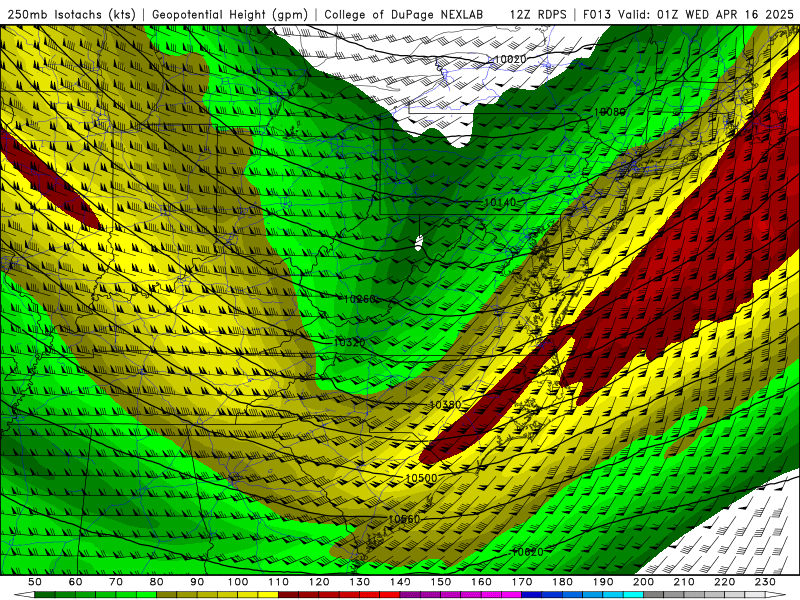800x600 pixels.
Task: Click the 'College of DuPage NEXLAB' header text
Action: click(x=403, y=14)
